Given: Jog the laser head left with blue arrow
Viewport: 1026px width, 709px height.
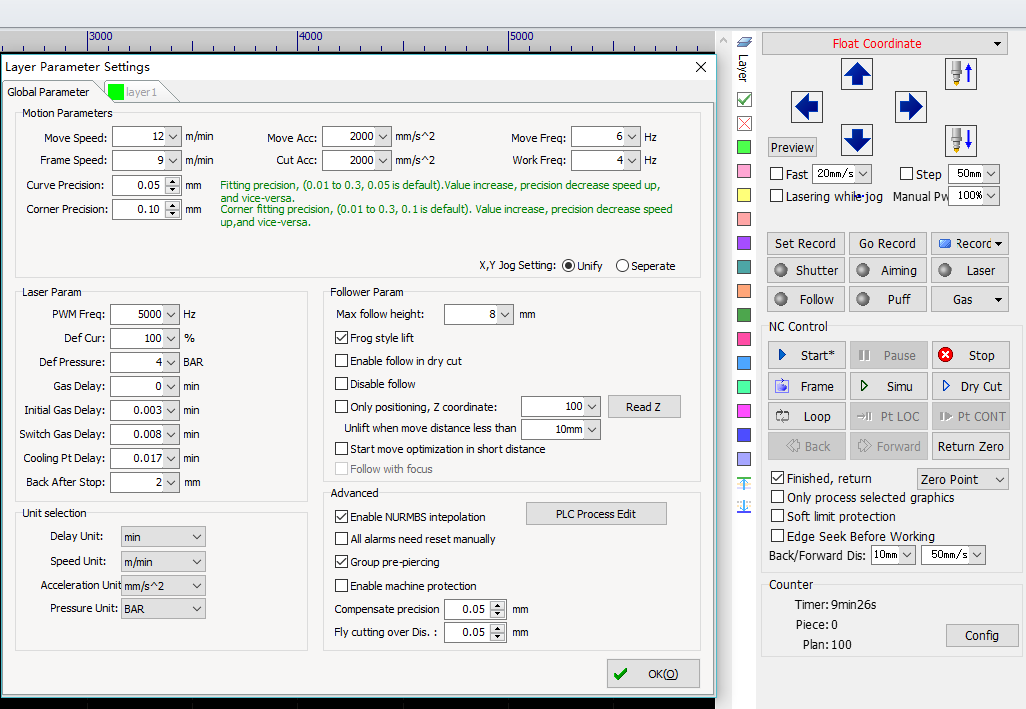Looking at the screenshot, I should 807,107.
